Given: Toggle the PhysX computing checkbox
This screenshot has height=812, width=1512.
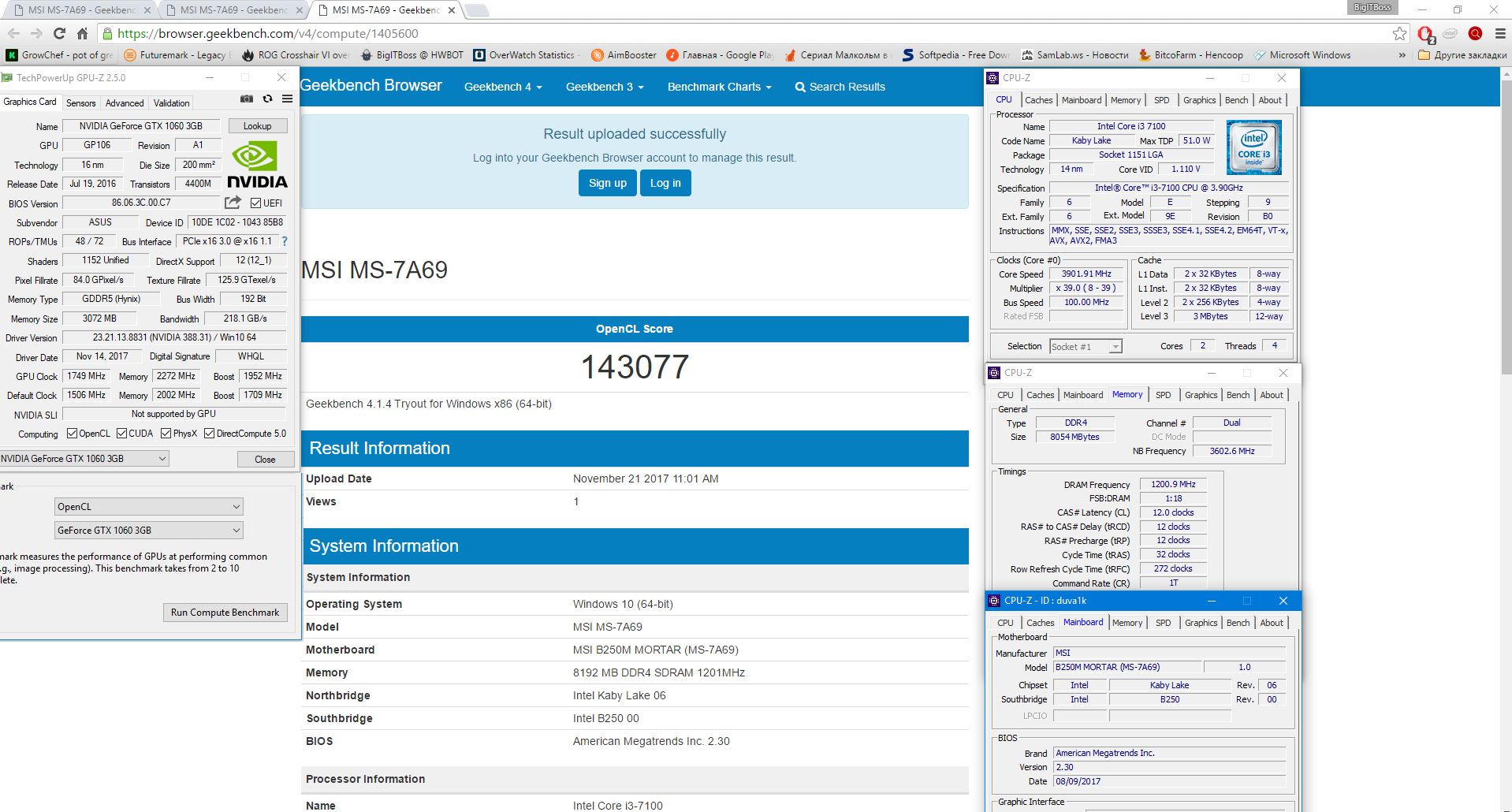Looking at the screenshot, I should click(166, 434).
